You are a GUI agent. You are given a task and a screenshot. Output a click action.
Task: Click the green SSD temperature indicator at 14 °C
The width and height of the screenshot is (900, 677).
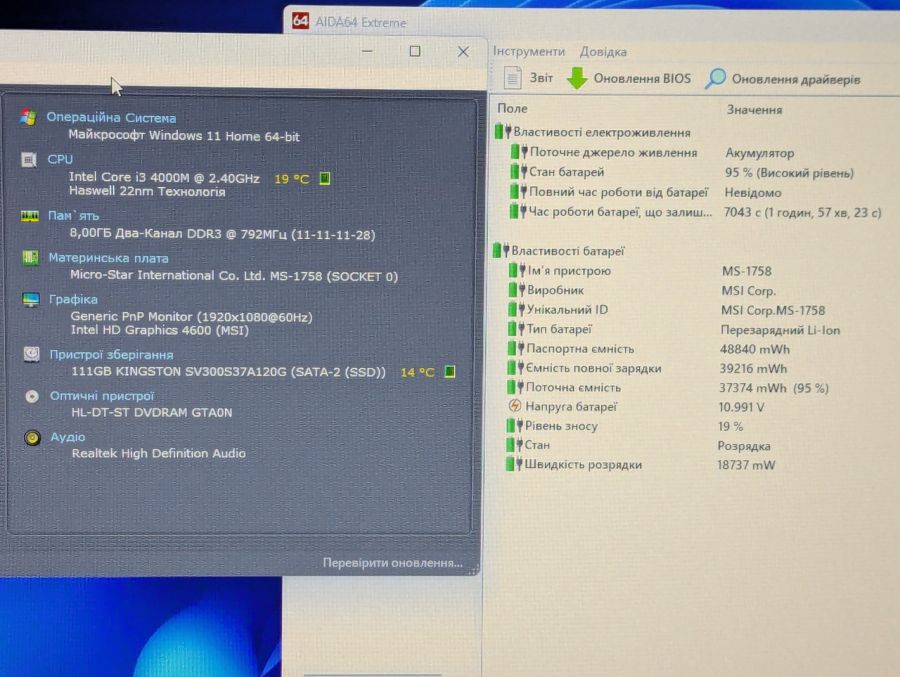[450, 372]
